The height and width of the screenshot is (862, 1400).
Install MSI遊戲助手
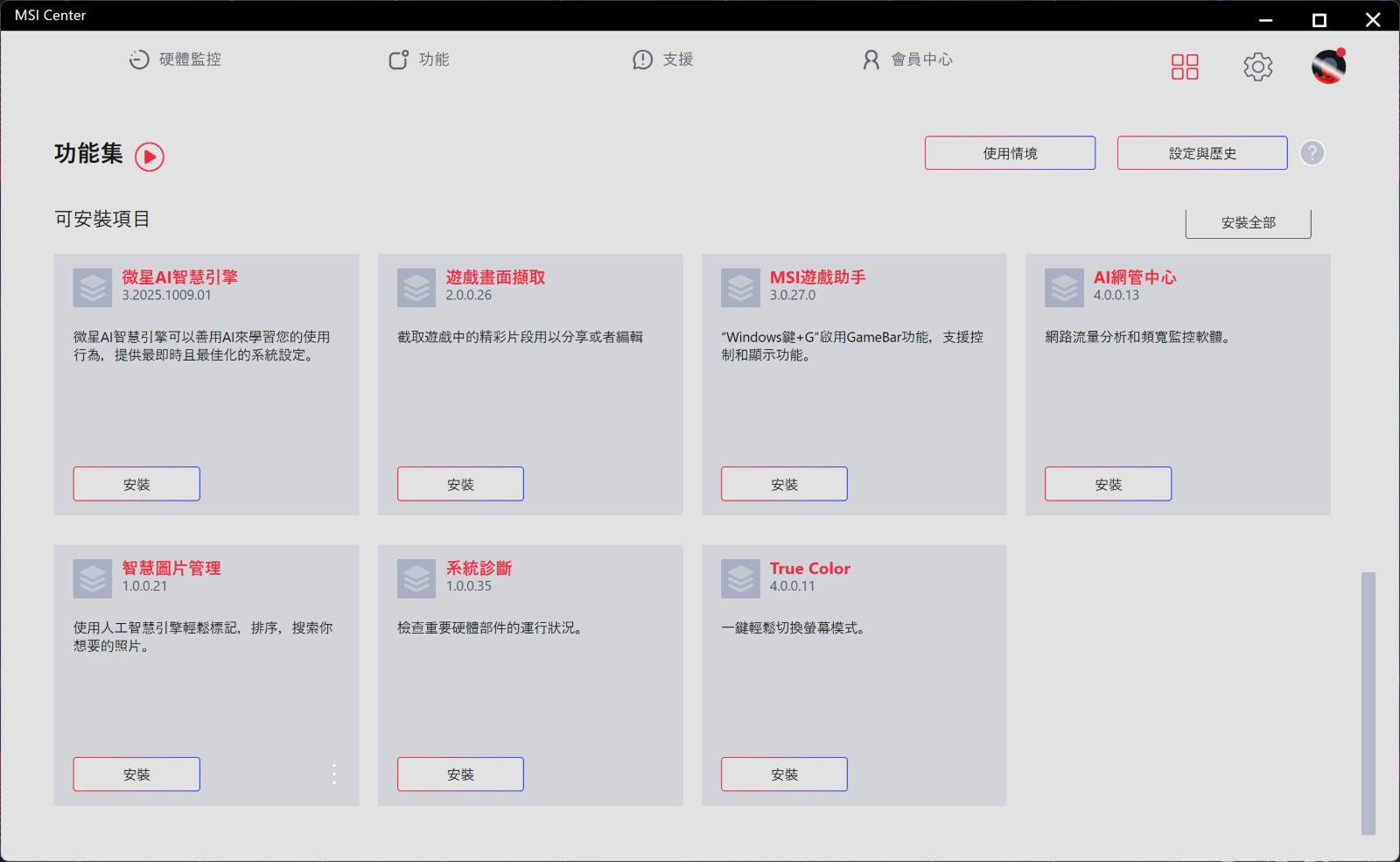click(x=784, y=484)
